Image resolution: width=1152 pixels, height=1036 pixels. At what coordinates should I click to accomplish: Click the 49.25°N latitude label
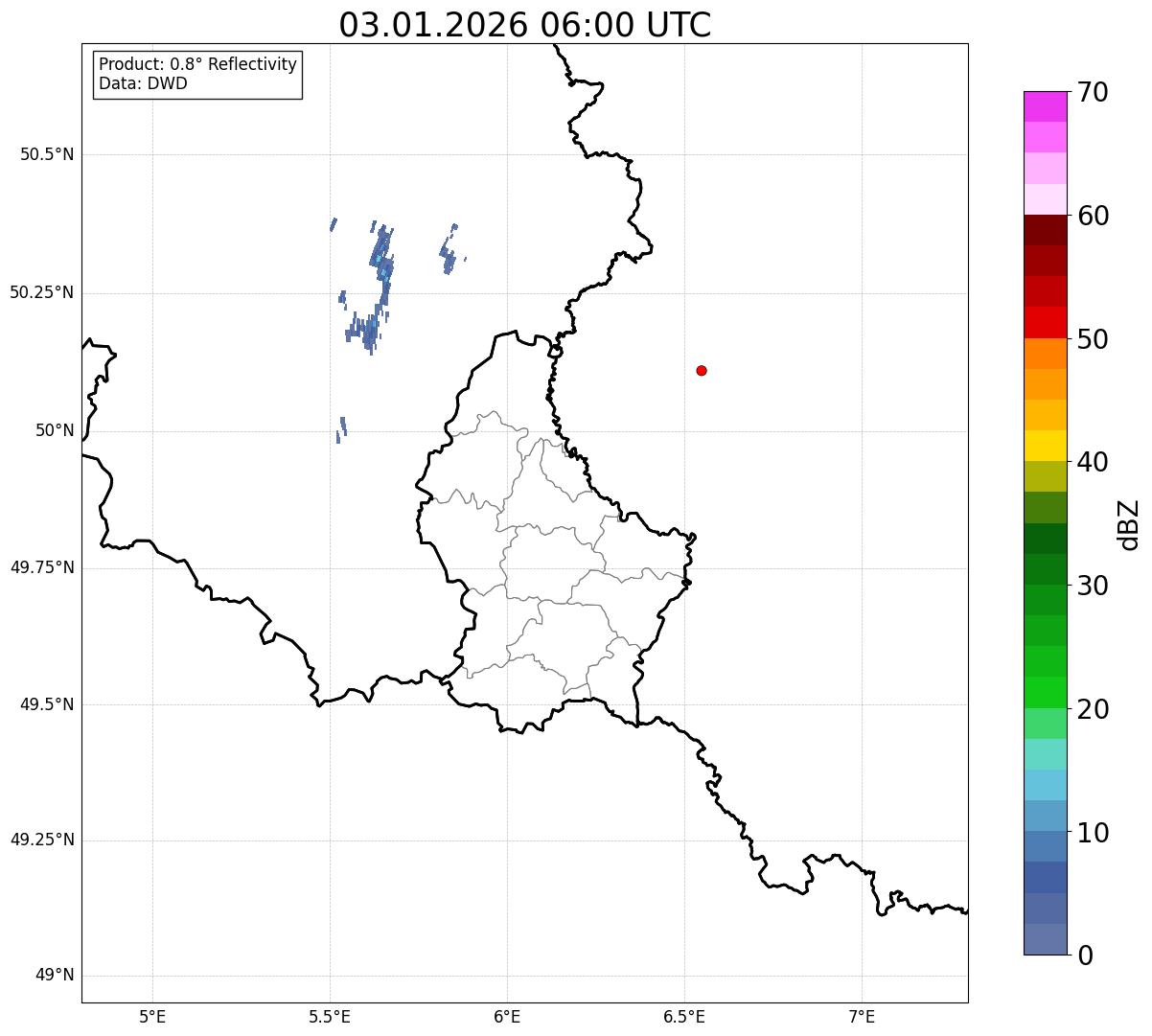pyautogui.click(x=42, y=840)
